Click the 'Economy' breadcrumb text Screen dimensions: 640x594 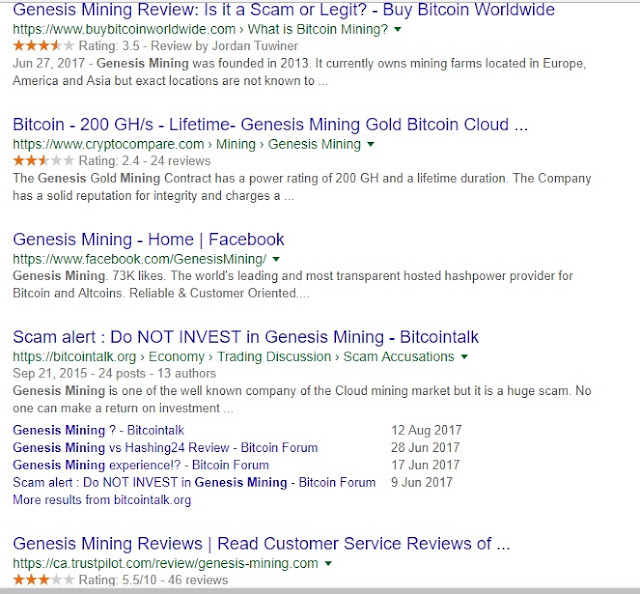coord(176,357)
